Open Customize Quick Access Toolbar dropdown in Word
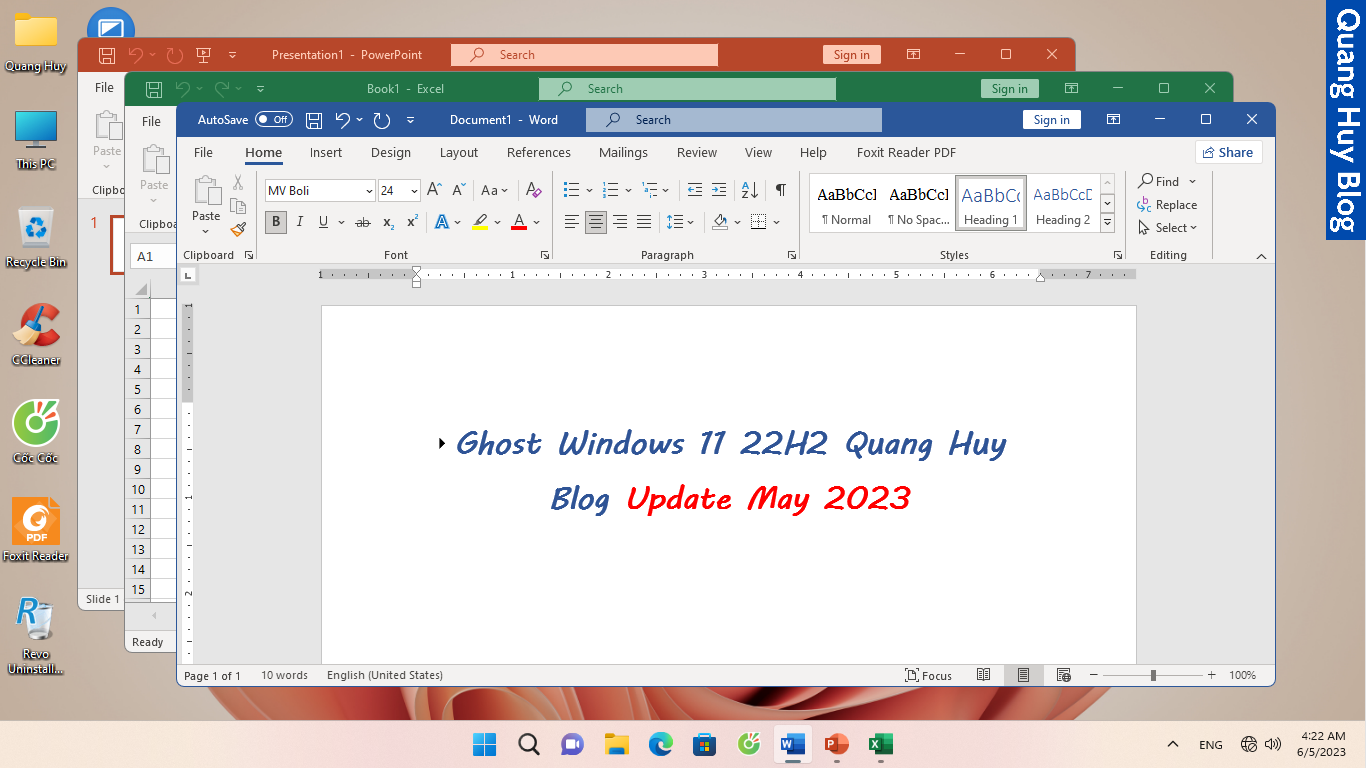The image size is (1366, 768). click(410, 120)
